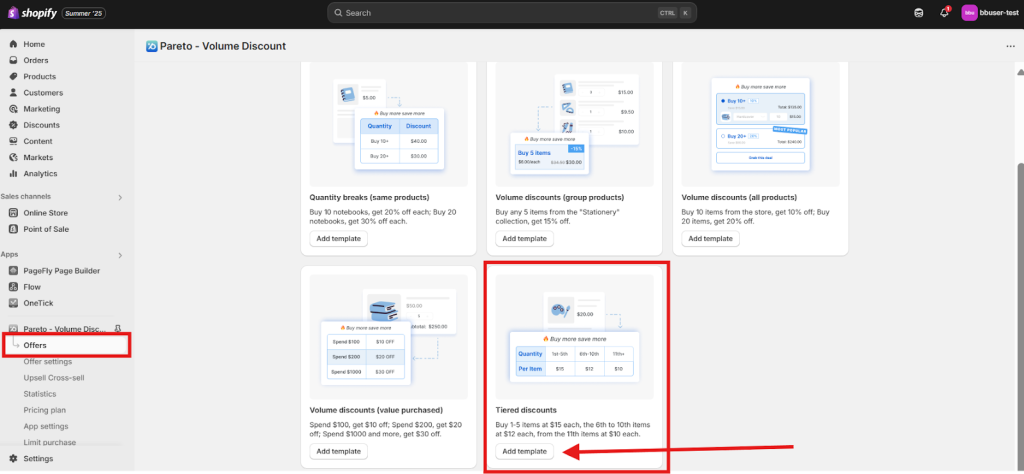Open the notifications bell
This screenshot has height=474, width=1024.
(944, 13)
